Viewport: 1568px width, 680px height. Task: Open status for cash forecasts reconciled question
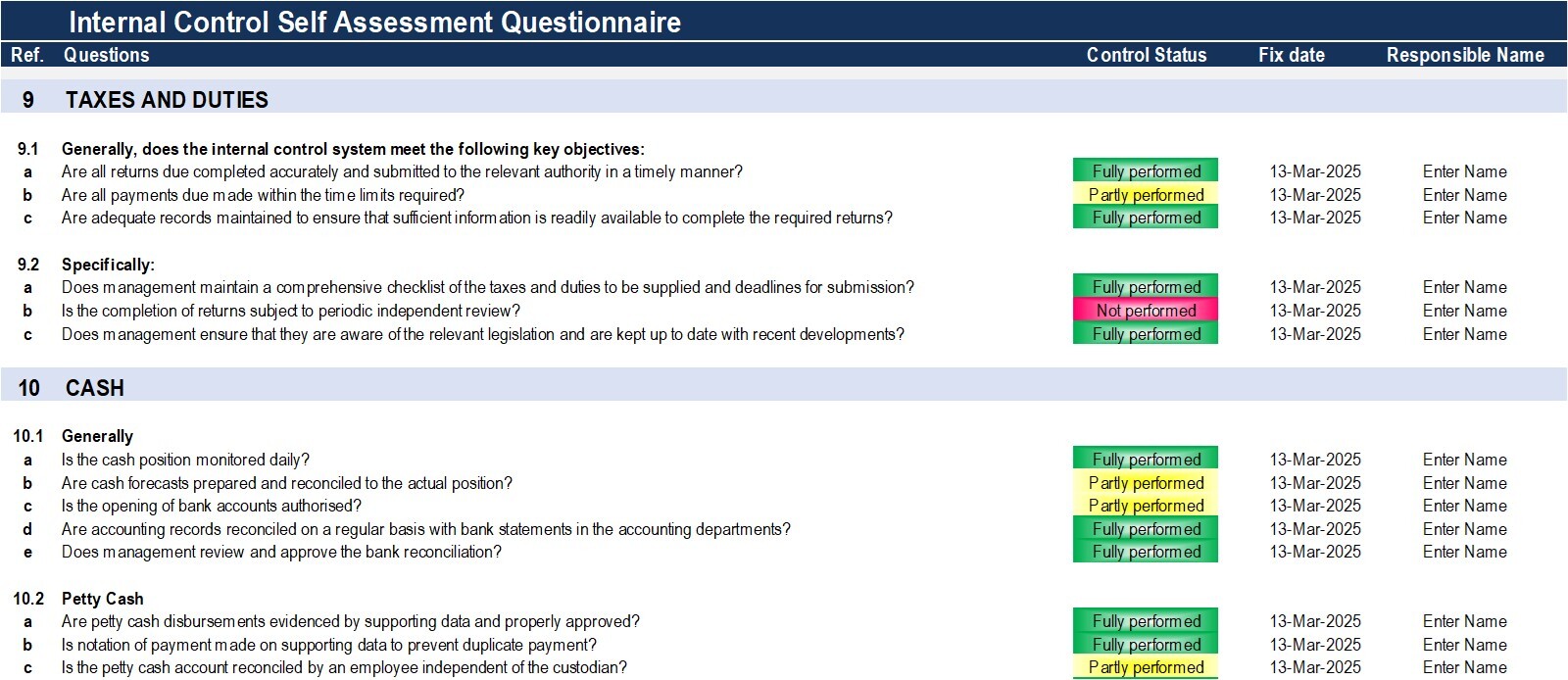point(1146,483)
